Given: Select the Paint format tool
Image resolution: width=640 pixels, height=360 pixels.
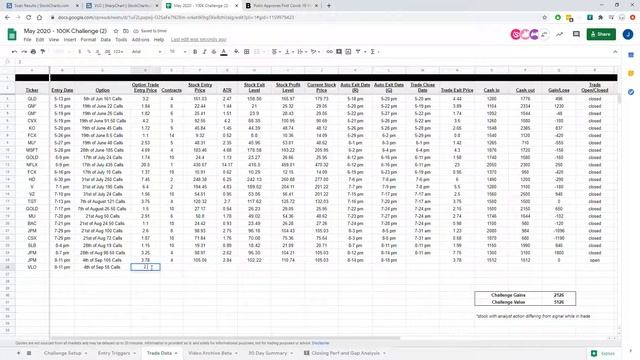Looking at the screenshot, I should click(42, 52).
